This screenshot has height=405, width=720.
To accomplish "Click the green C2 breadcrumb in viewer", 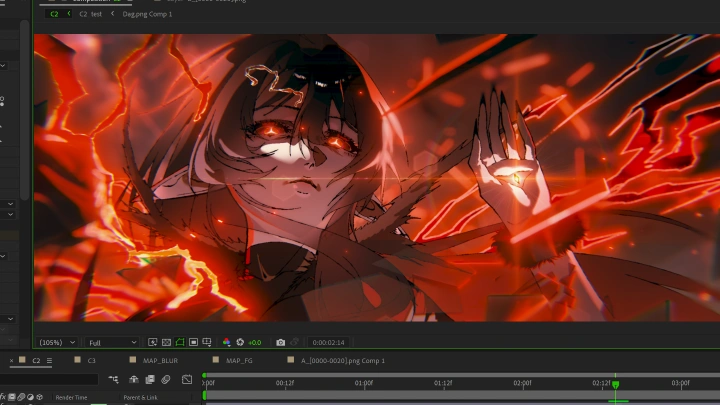I will click(54, 14).
